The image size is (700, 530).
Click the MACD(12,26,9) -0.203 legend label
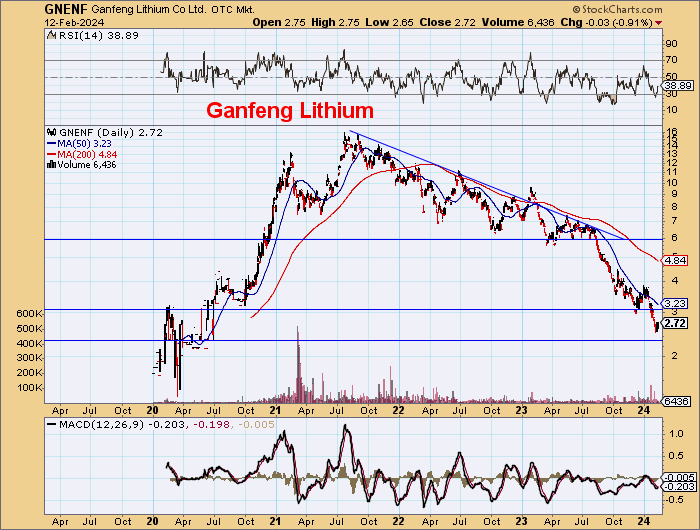tap(122, 425)
